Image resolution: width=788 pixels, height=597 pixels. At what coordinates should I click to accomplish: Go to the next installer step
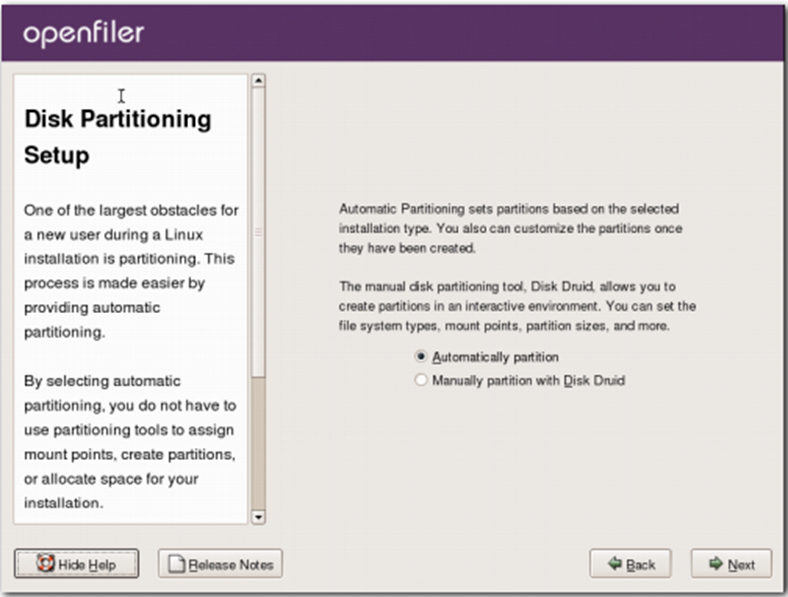coord(731,563)
